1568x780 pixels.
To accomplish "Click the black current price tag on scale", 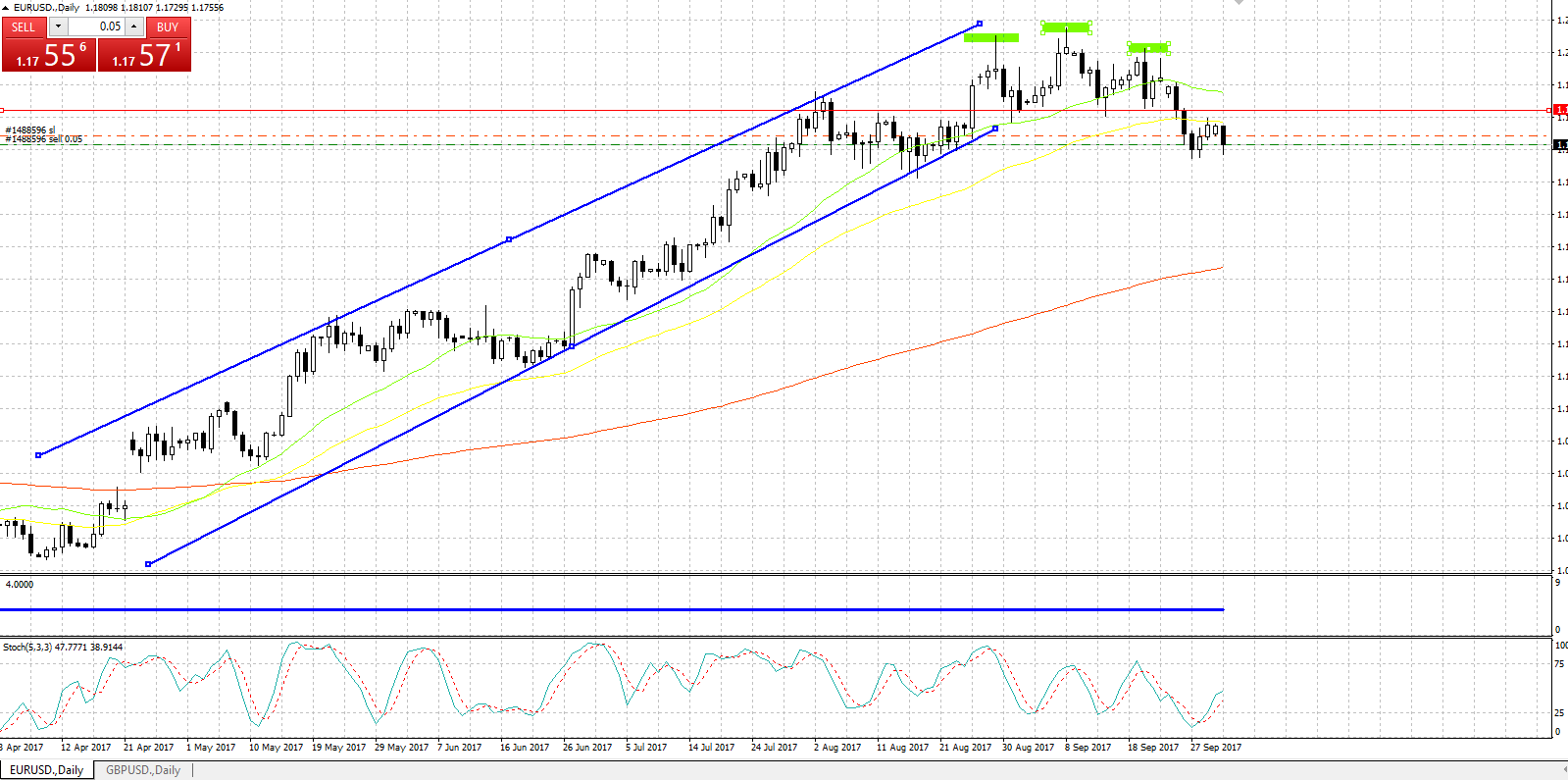I will pyautogui.click(x=1561, y=144).
